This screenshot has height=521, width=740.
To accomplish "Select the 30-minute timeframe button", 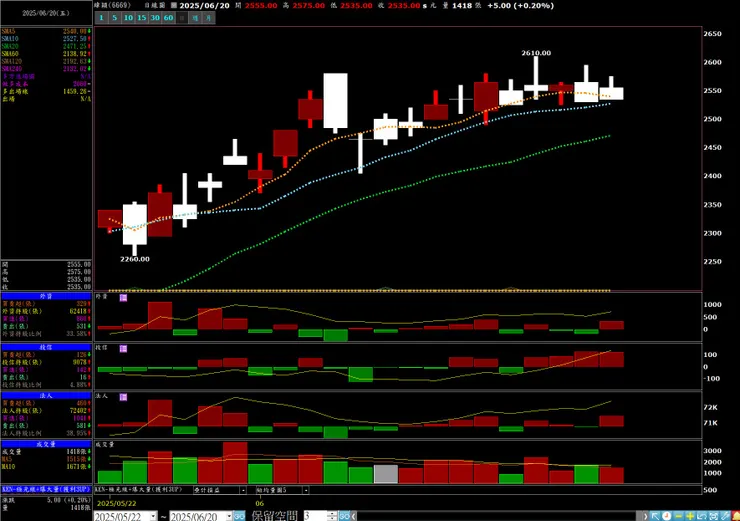I will [155, 18].
